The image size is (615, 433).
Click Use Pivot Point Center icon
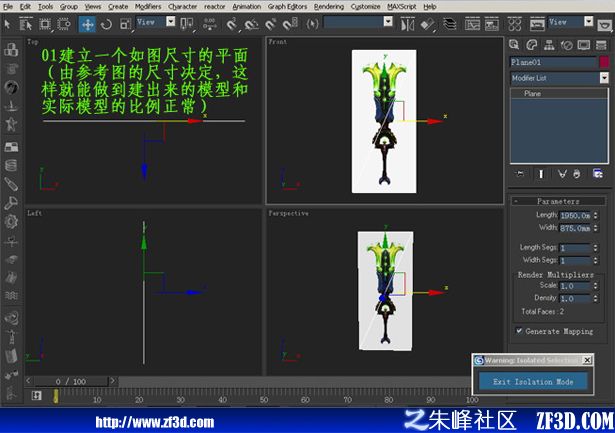pos(186,24)
